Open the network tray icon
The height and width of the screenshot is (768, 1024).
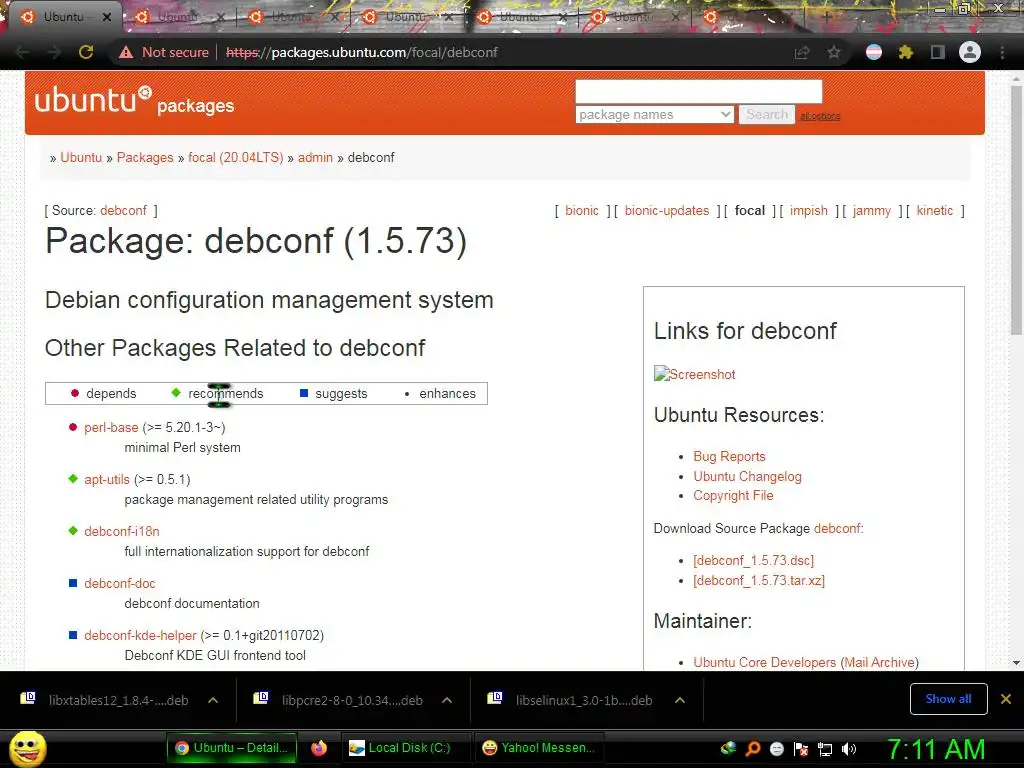(825, 749)
